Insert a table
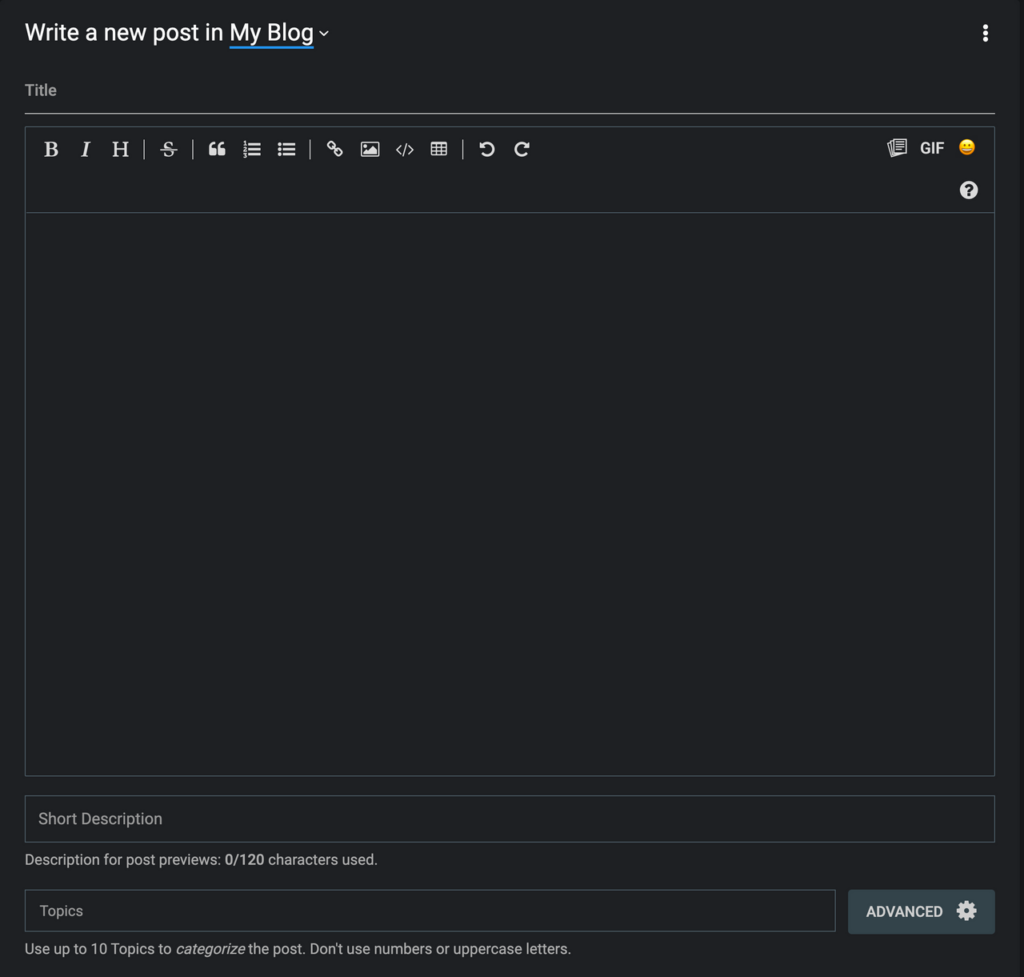The width and height of the screenshot is (1024, 977). click(x=439, y=150)
